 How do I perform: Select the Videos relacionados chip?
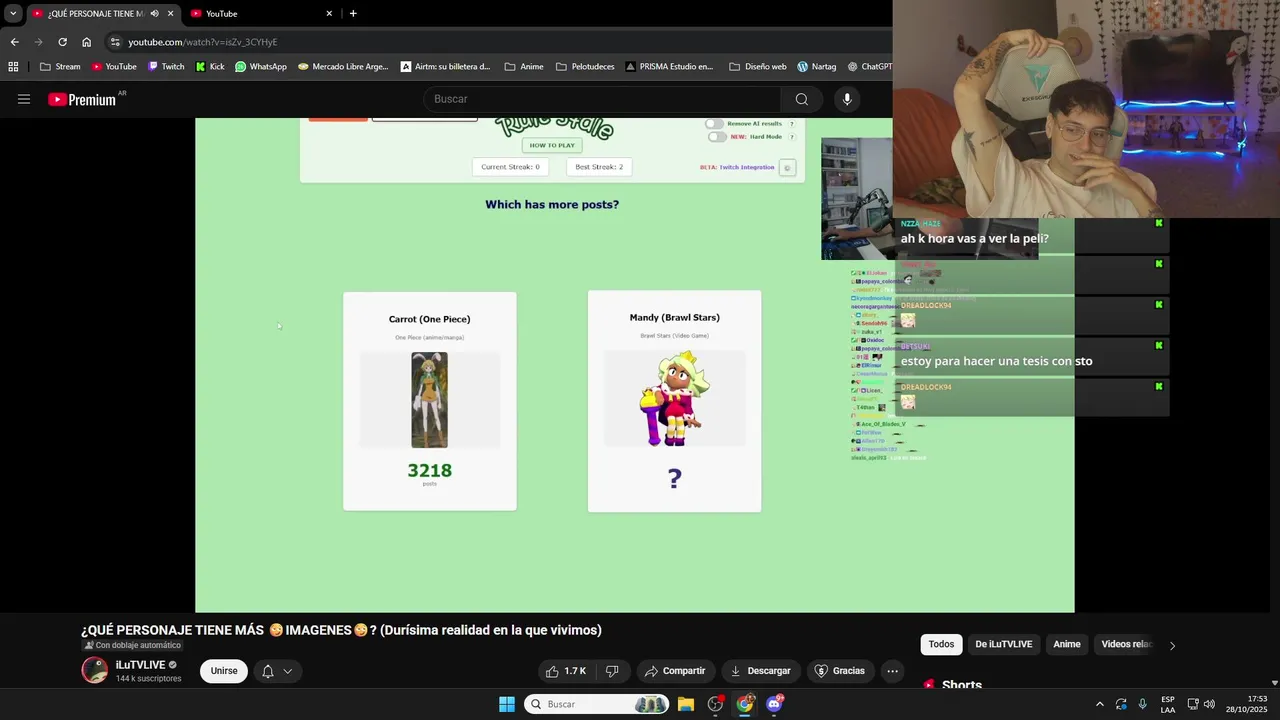pos(1127,644)
